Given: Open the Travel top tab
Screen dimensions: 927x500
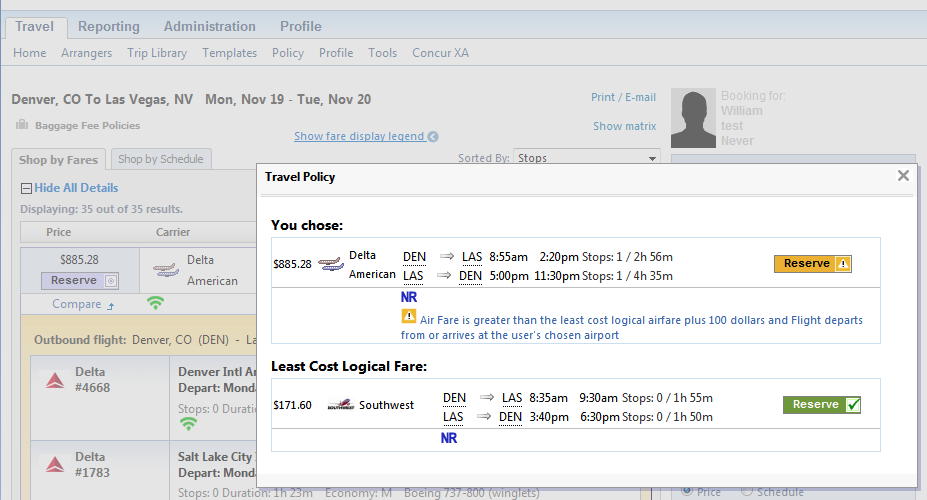Looking at the screenshot, I should coord(35,27).
